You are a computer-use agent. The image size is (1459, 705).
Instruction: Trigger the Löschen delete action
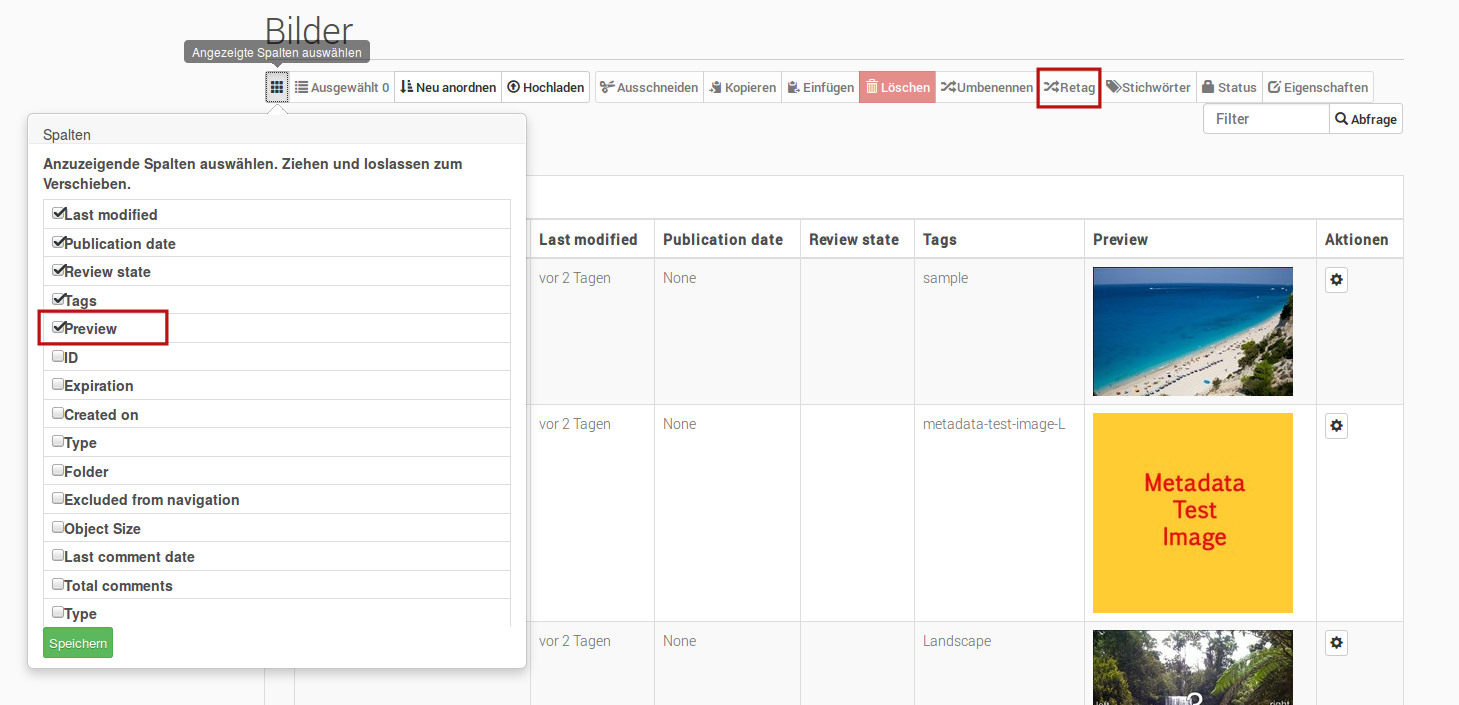[896, 86]
